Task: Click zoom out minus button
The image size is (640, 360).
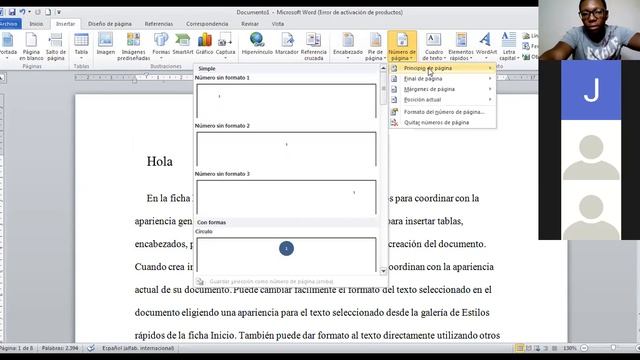Action: (x=584, y=348)
